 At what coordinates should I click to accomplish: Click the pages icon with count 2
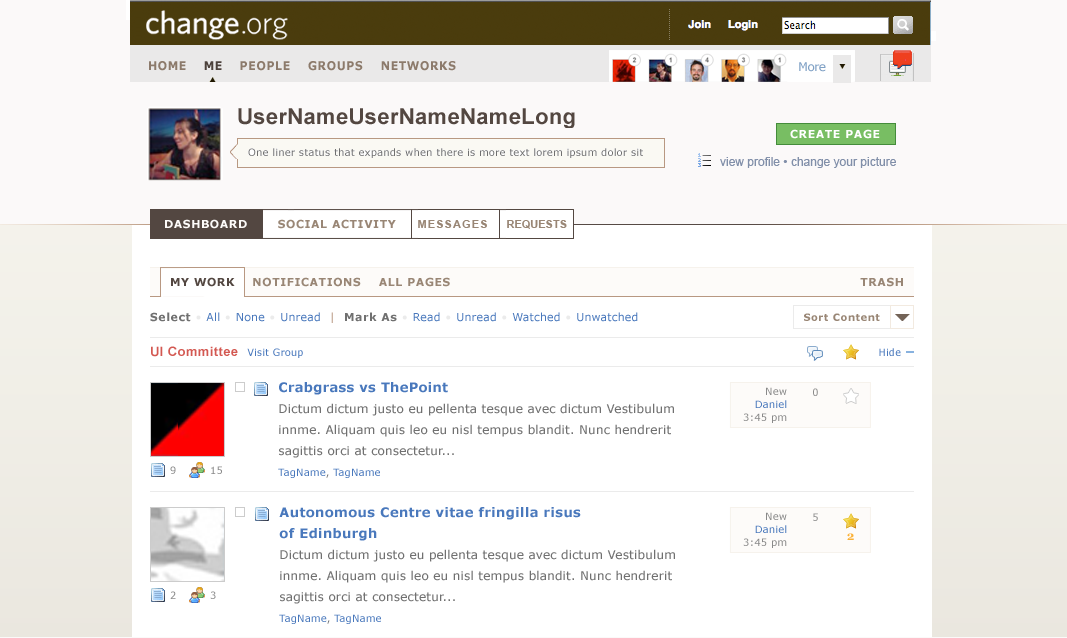158,595
